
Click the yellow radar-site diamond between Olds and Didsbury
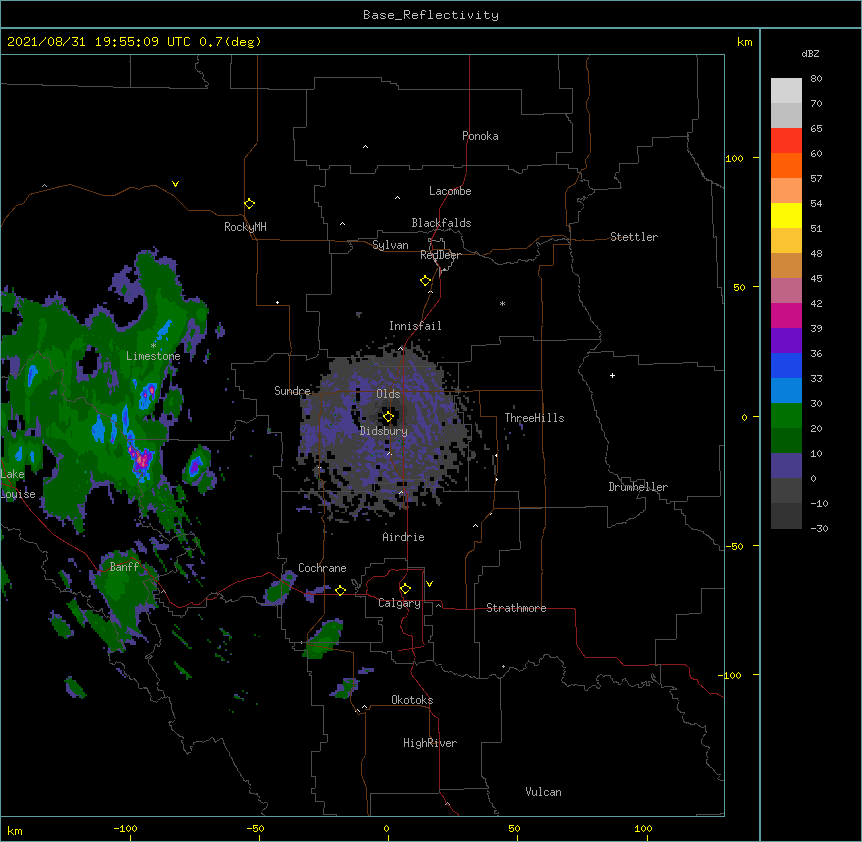point(388,417)
